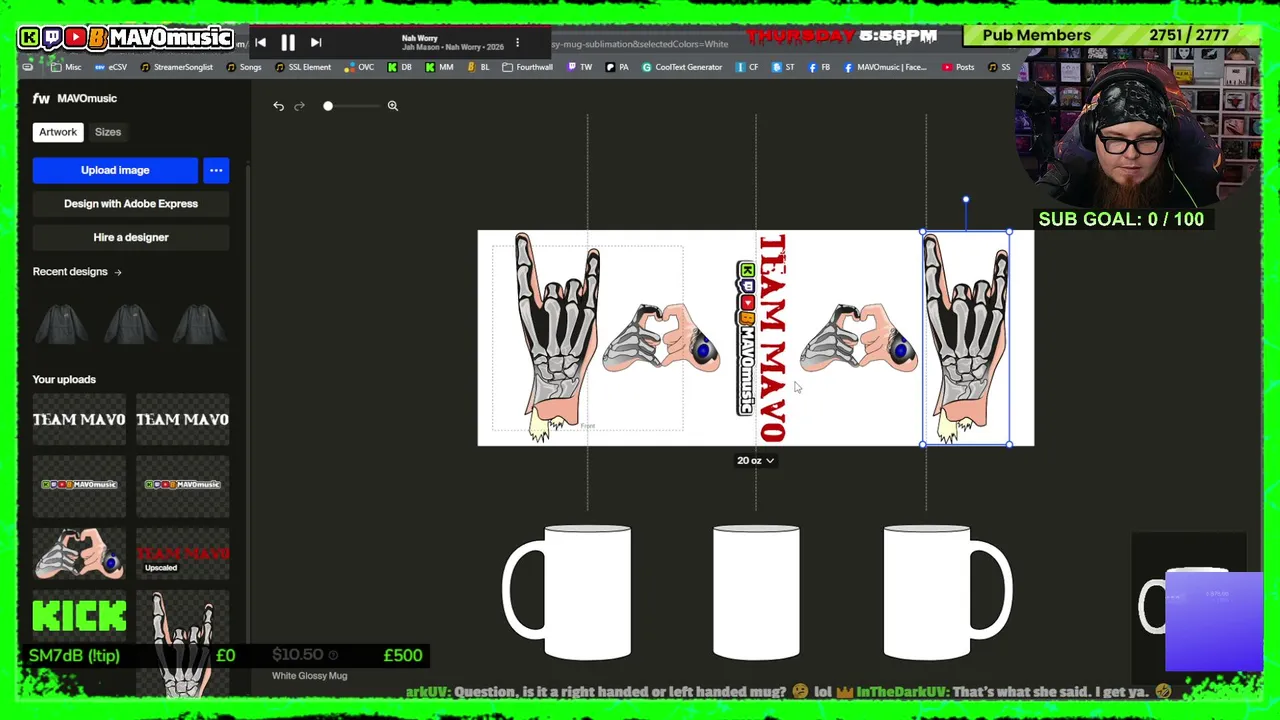The height and width of the screenshot is (720, 1280).
Task: Click the fw MAVOmusic Fourthwall logo
Action: 75,99
